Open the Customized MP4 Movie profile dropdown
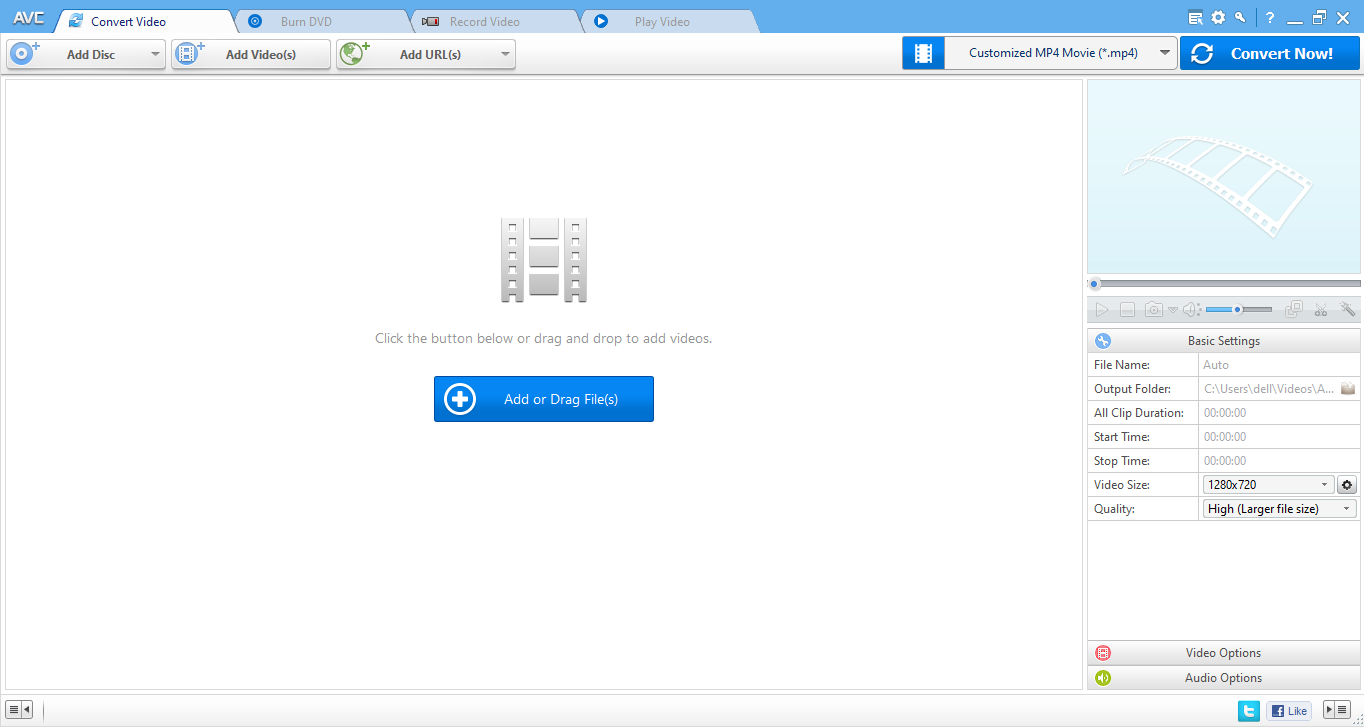 (x=1060, y=54)
